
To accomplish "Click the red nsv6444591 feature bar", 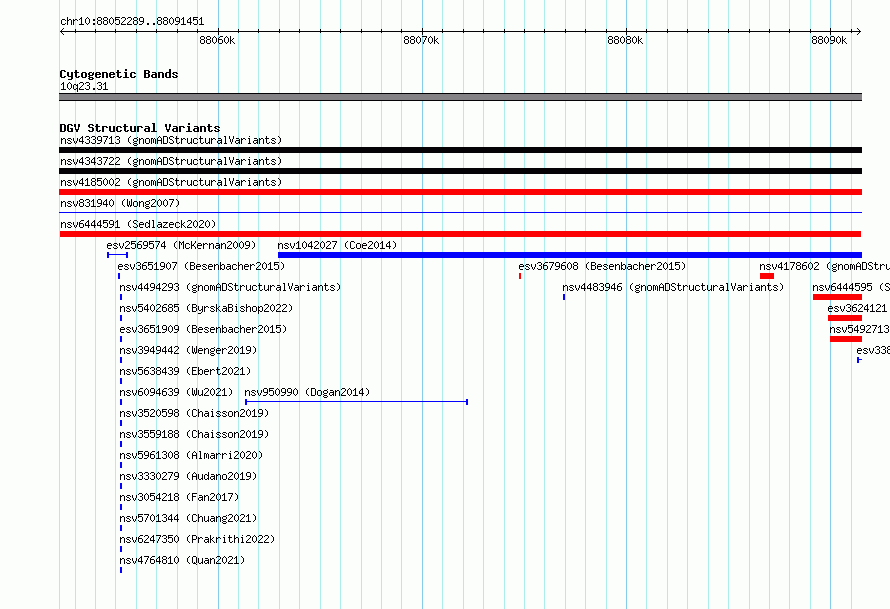I will point(460,234).
